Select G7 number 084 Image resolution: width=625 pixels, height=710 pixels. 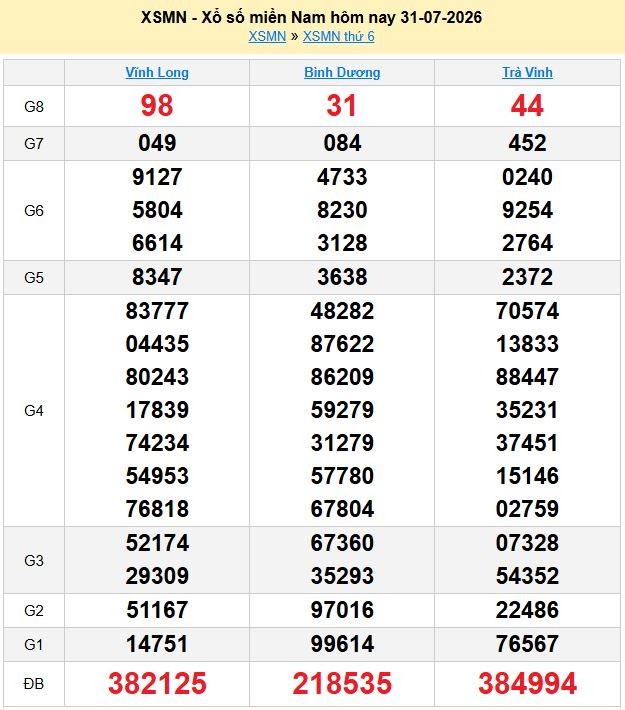pos(342,143)
